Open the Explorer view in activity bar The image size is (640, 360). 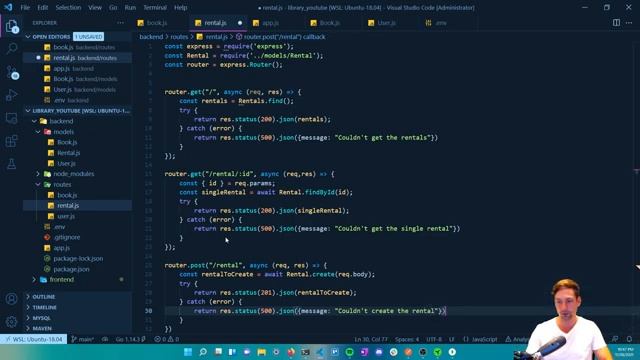(x=12, y=26)
